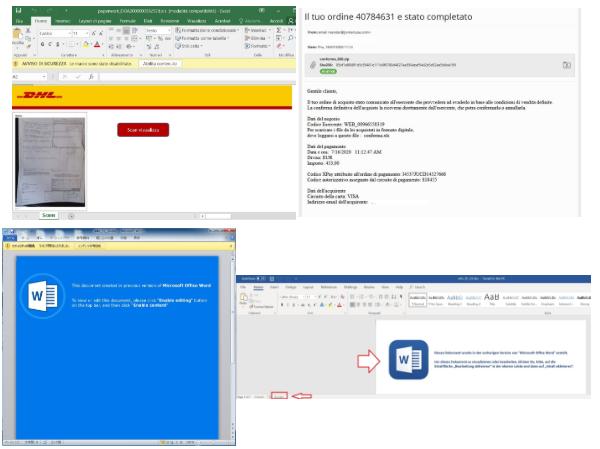Viewport: 600px width, 449px height.
Task: Expand the Formato cells dropdown in Excel ribbon
Action: point(258,46)
